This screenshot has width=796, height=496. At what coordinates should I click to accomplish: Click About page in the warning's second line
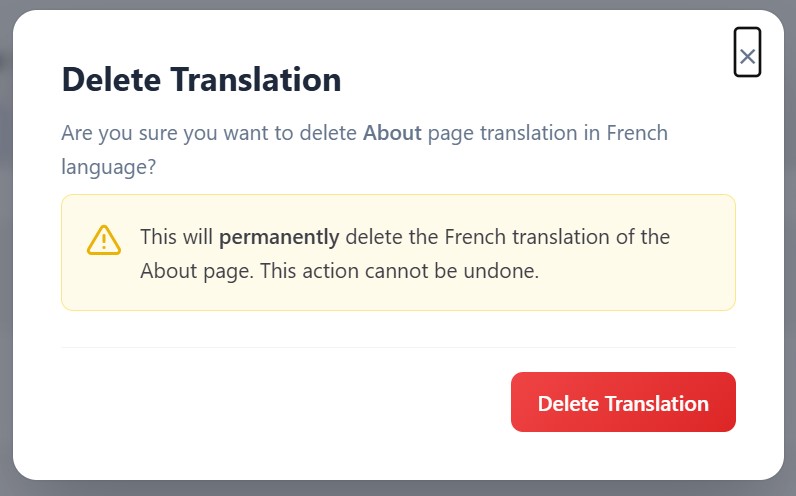coord(196,271)
